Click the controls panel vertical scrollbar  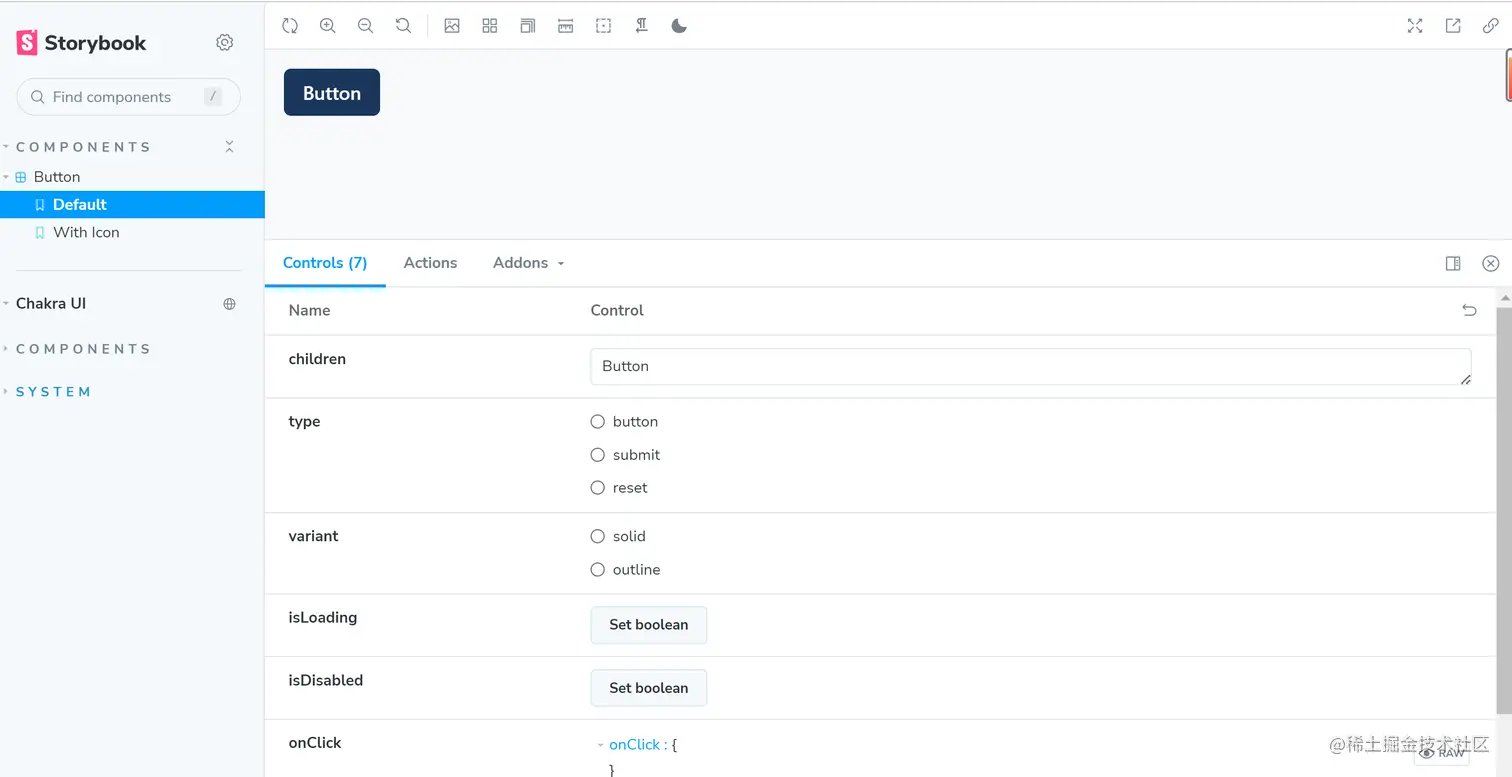point(1504,510)
